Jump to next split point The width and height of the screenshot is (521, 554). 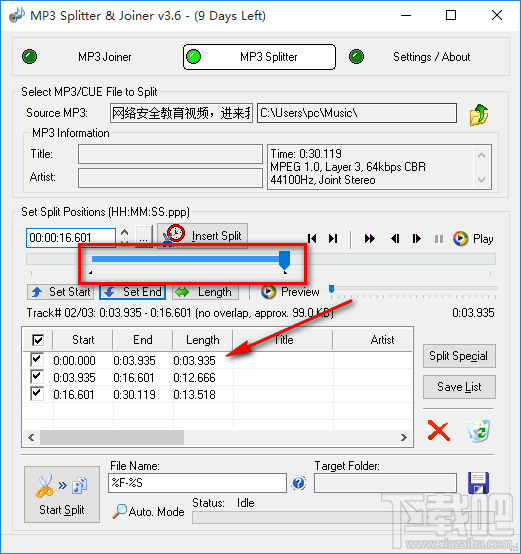point(333,239)
